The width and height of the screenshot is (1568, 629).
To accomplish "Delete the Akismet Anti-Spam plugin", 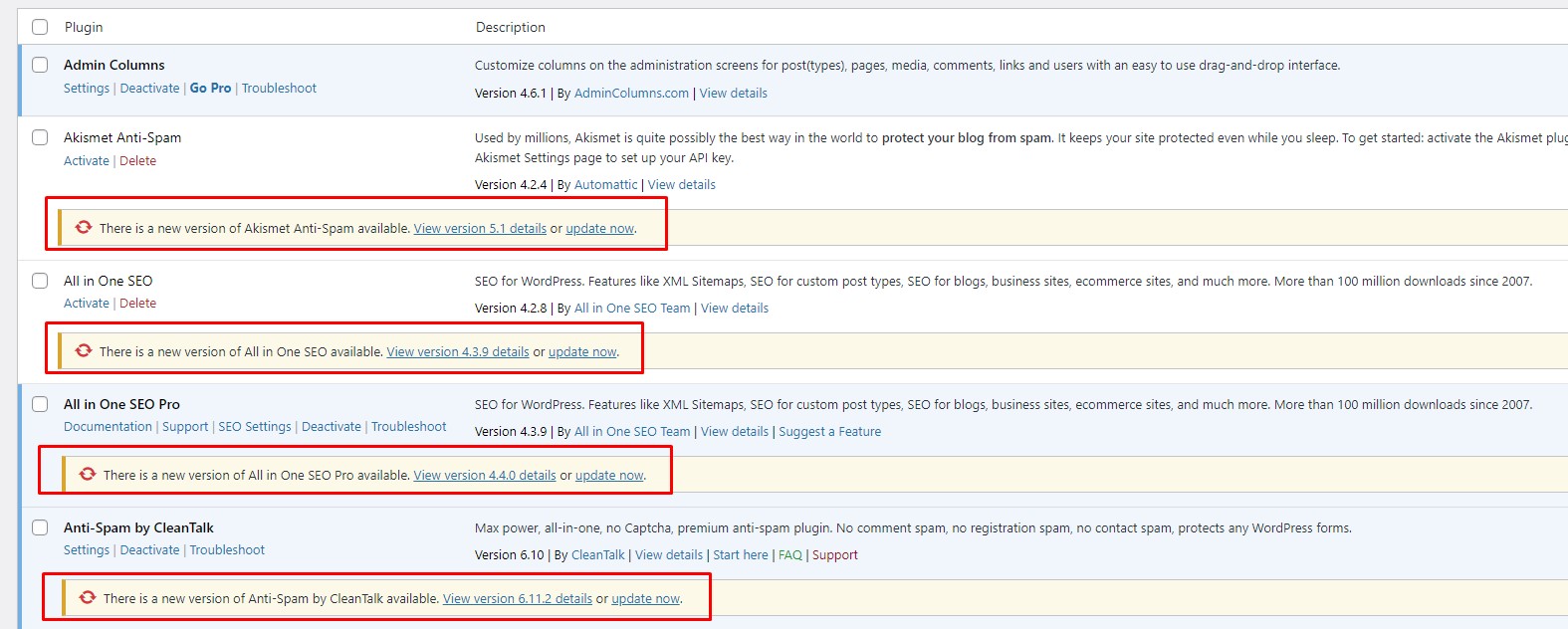I will [138, 160].
